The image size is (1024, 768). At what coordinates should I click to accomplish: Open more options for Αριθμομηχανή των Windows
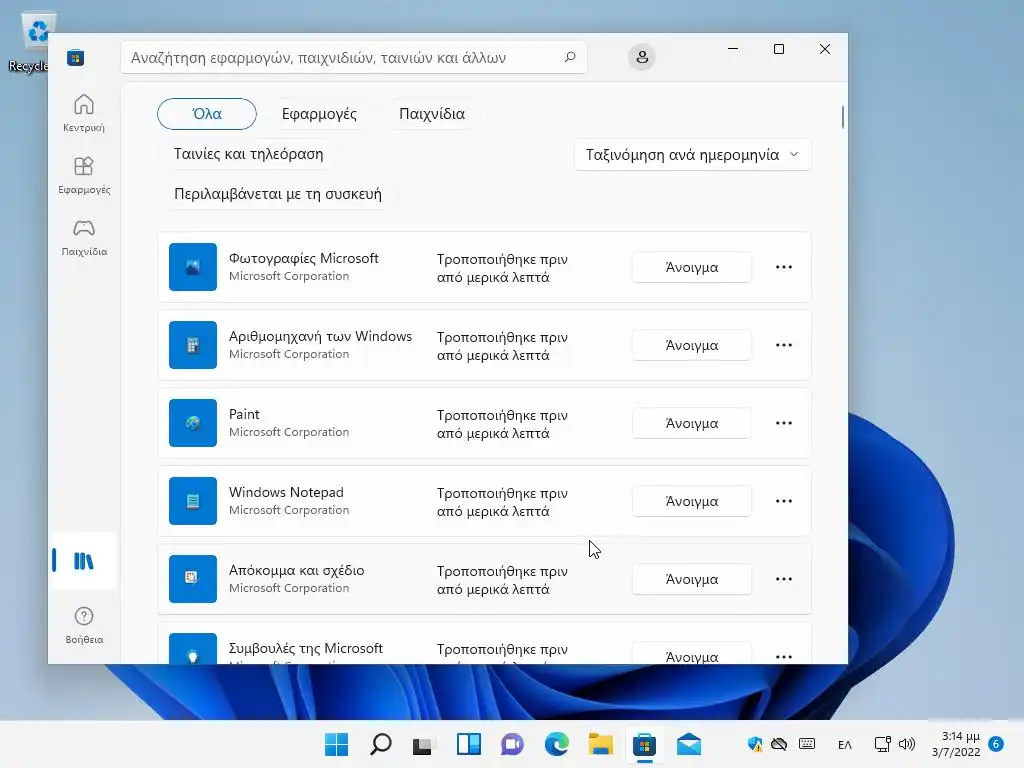pyautogui.click(x=784, y=345)
